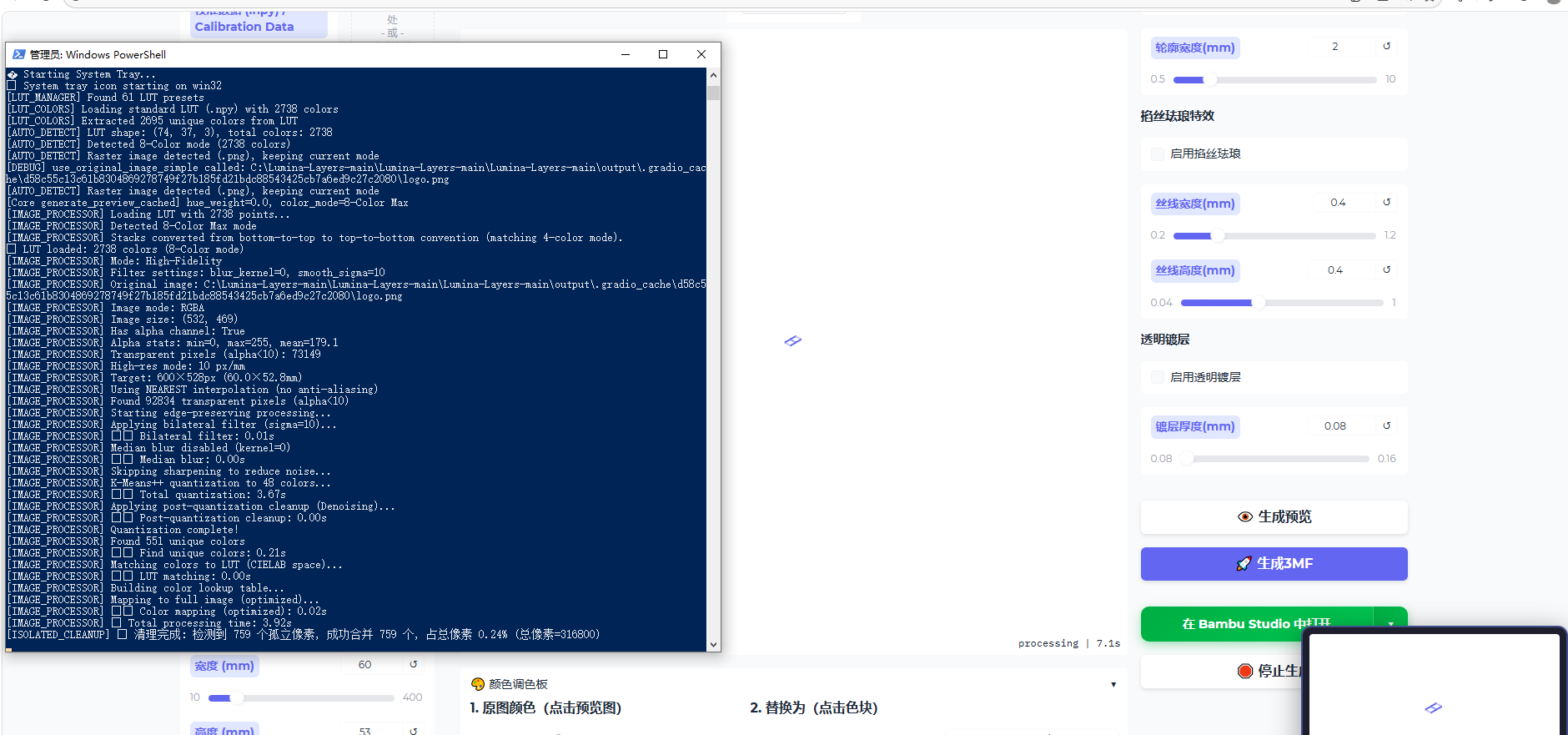1568x735 pixels.
Task: Click the red stop icon on the 停止 button
Action: click(x=1245, y=671)
